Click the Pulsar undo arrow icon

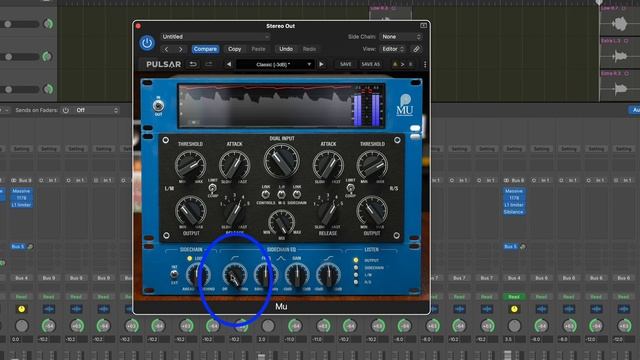click(193, 64)
